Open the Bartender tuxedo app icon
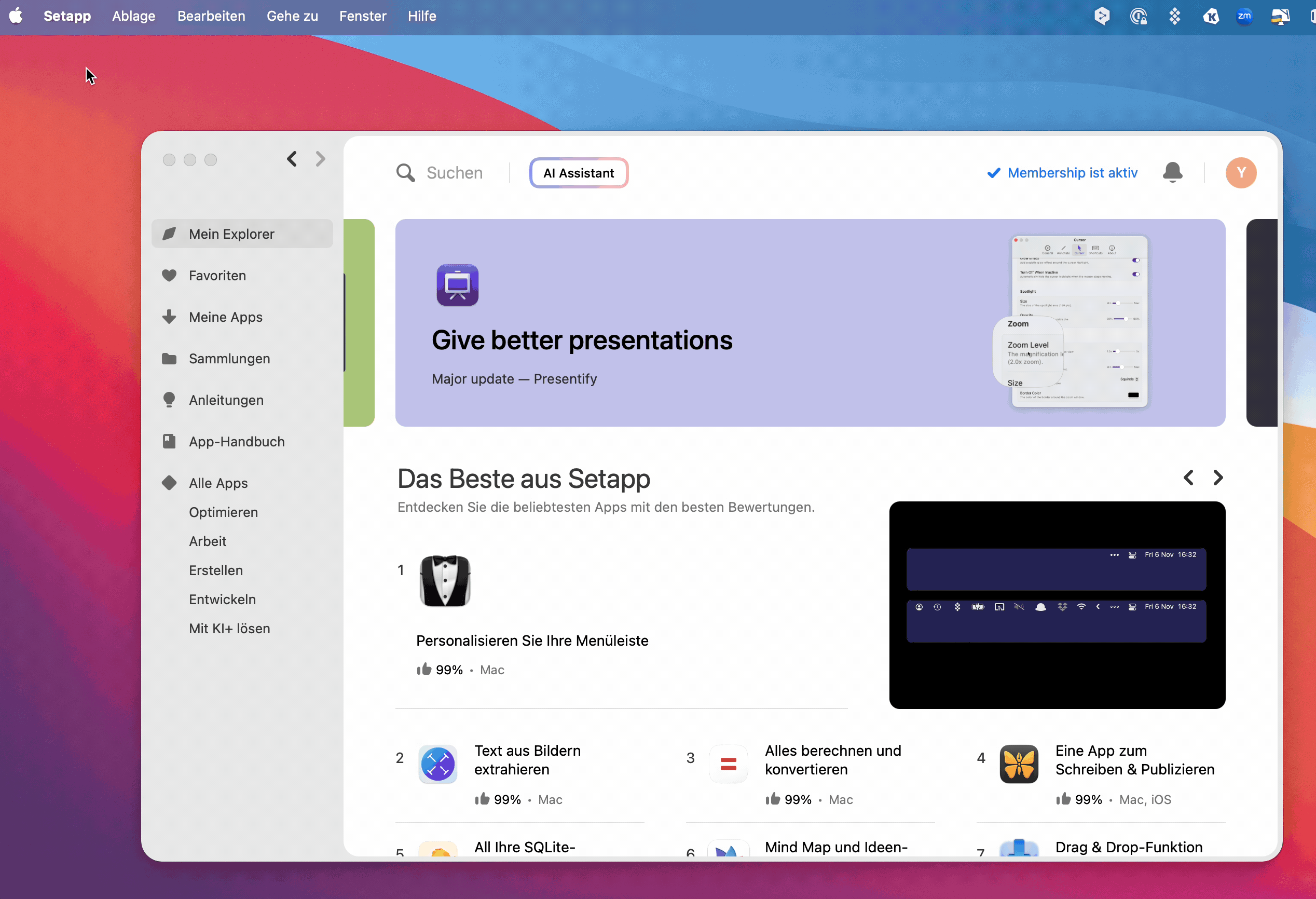The width and height of the screenshot is (1316, 899). tap(445, 581)
